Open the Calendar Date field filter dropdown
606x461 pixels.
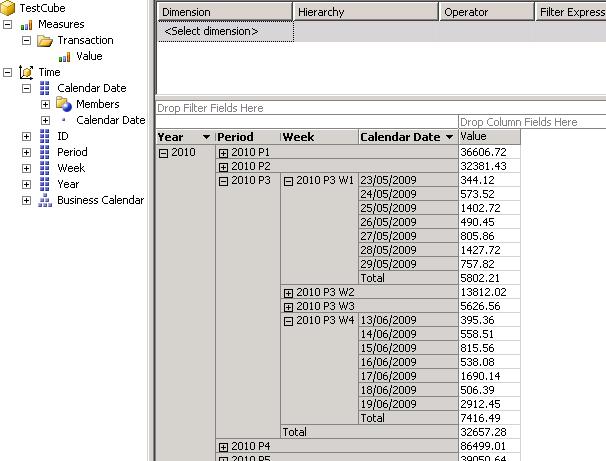point(449,137)
